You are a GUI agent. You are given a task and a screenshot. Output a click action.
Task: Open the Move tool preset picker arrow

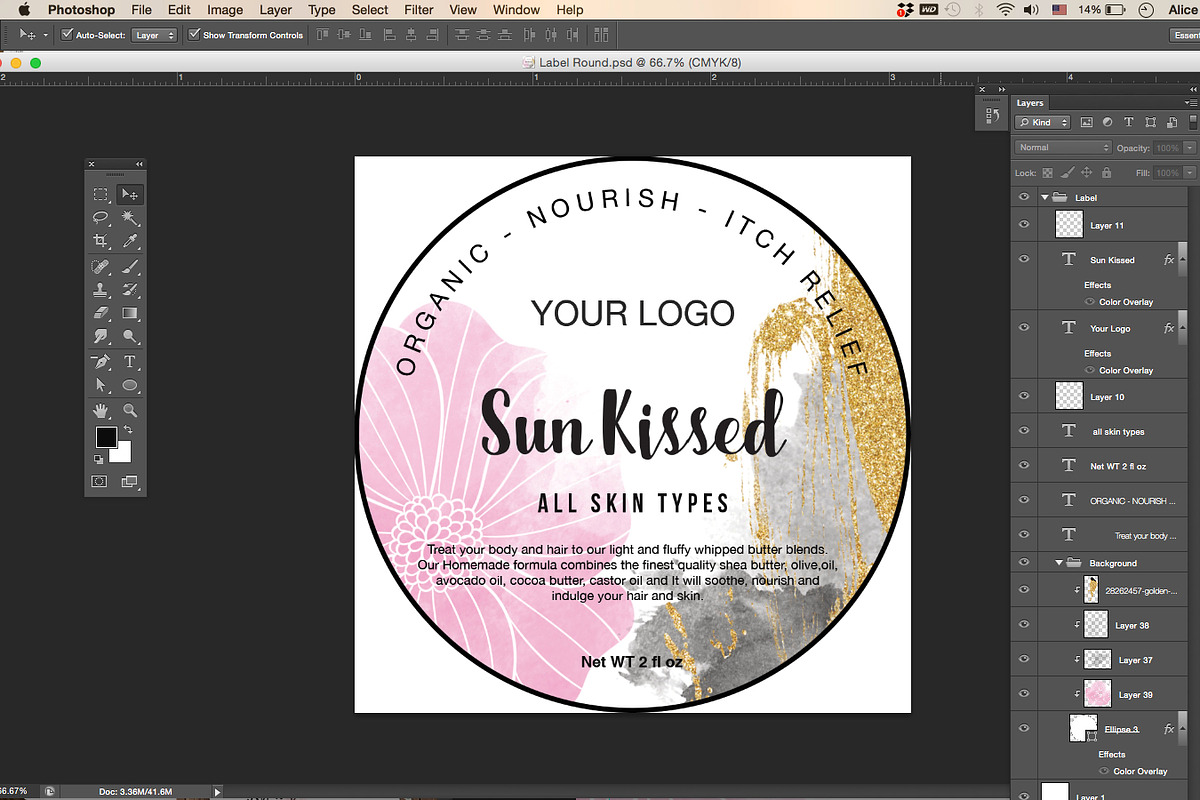pos(45,35)
